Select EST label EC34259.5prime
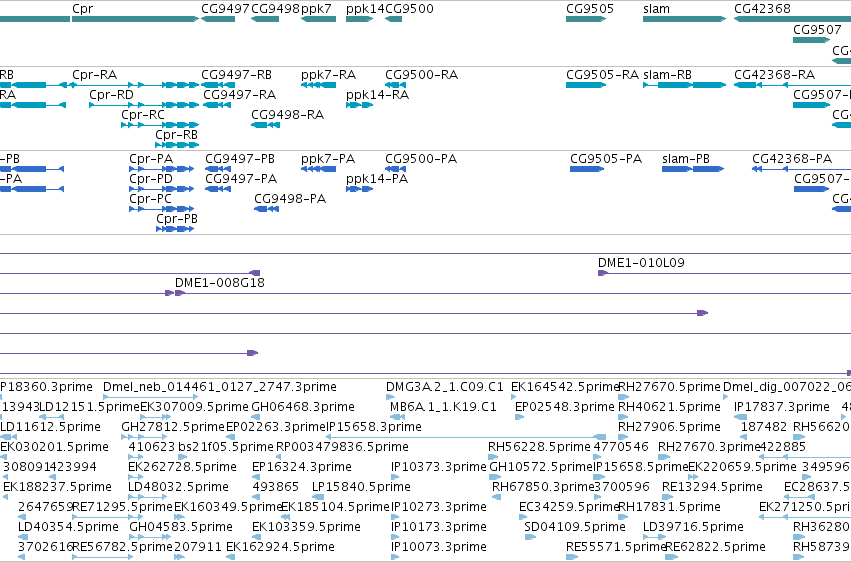 coord(569,507)
